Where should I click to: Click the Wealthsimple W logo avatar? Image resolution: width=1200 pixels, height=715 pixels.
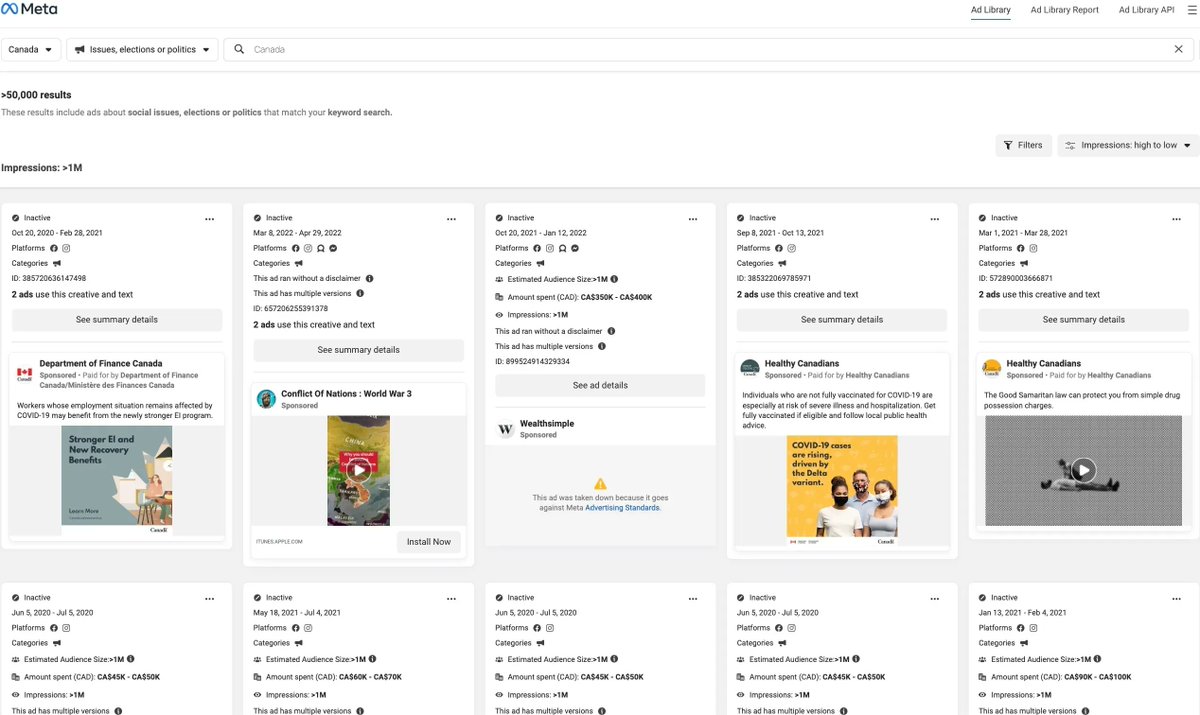[x=506, y=429]
